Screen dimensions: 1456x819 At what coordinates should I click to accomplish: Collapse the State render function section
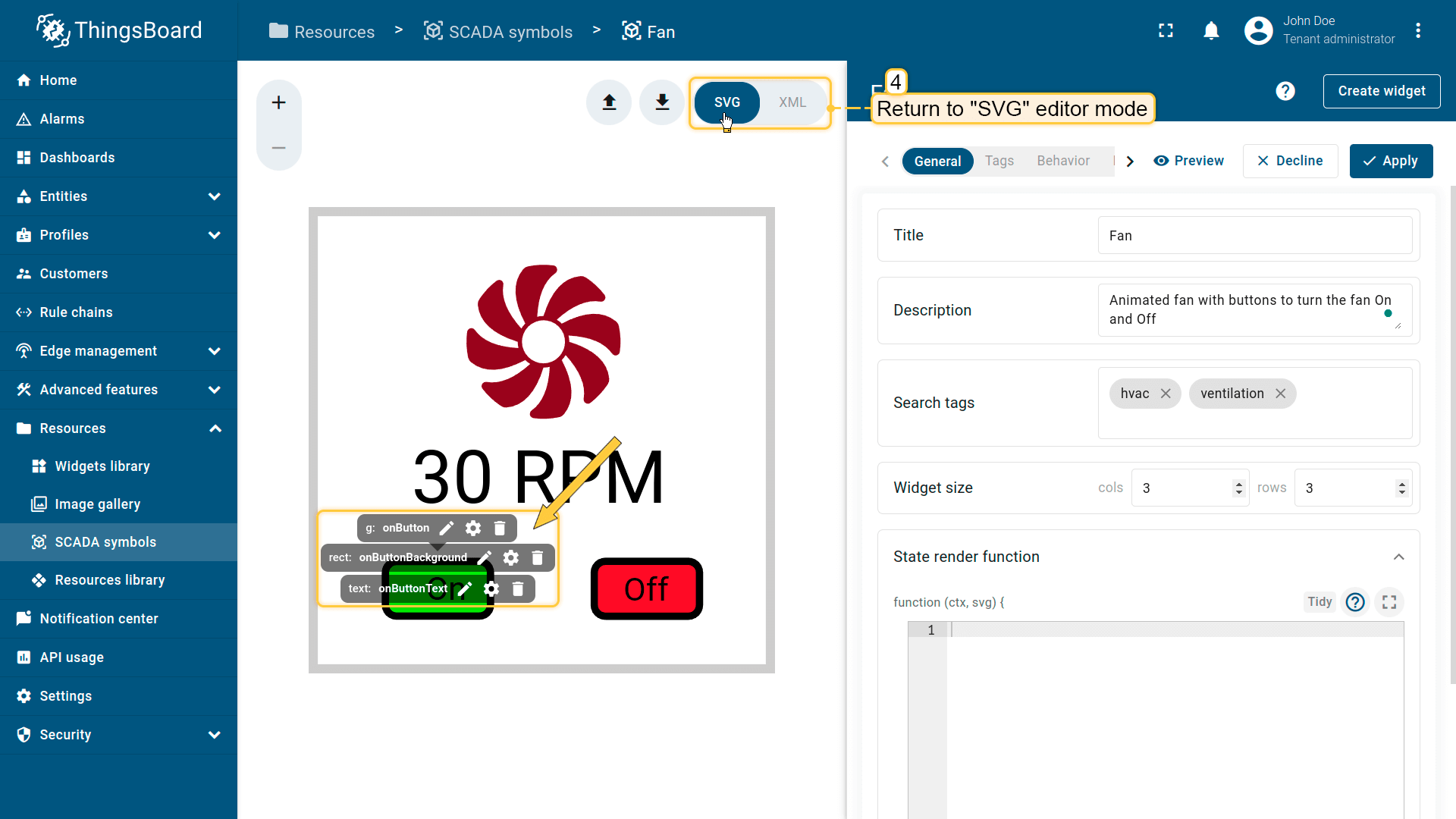point(1398,557)
